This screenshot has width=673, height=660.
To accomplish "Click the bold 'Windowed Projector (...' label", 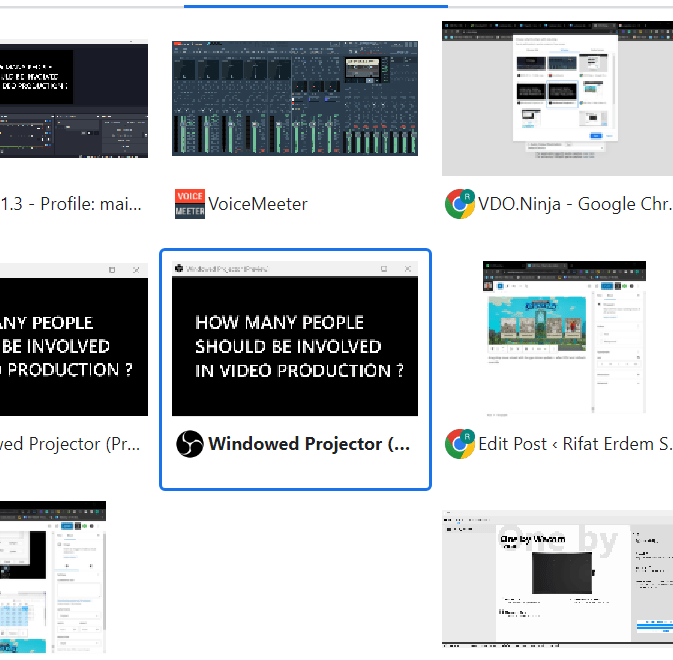I will click(309, 444).
